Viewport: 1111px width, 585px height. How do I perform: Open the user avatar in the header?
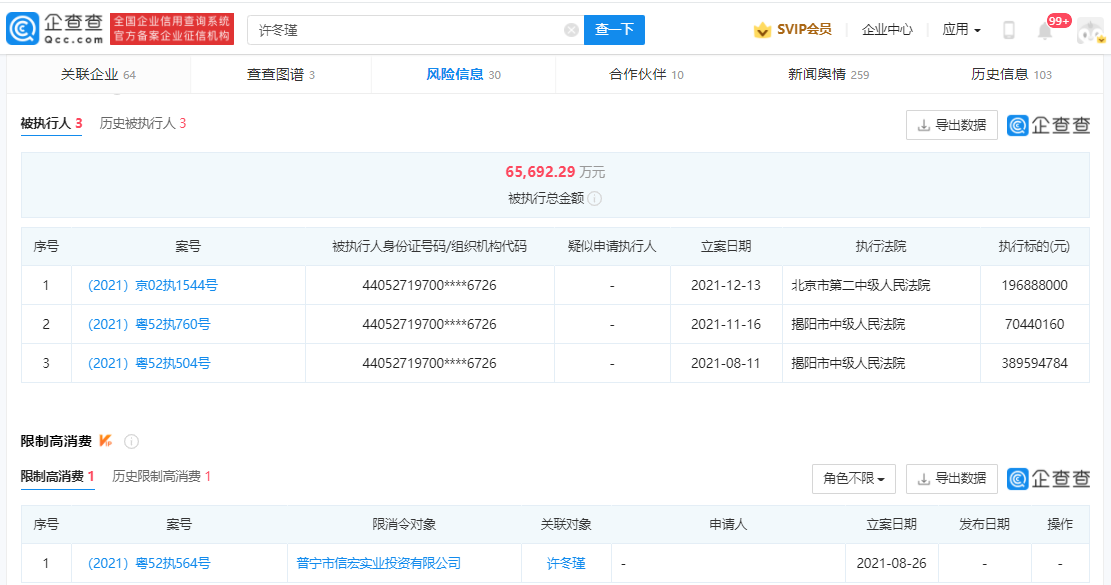click(1090, 30)
